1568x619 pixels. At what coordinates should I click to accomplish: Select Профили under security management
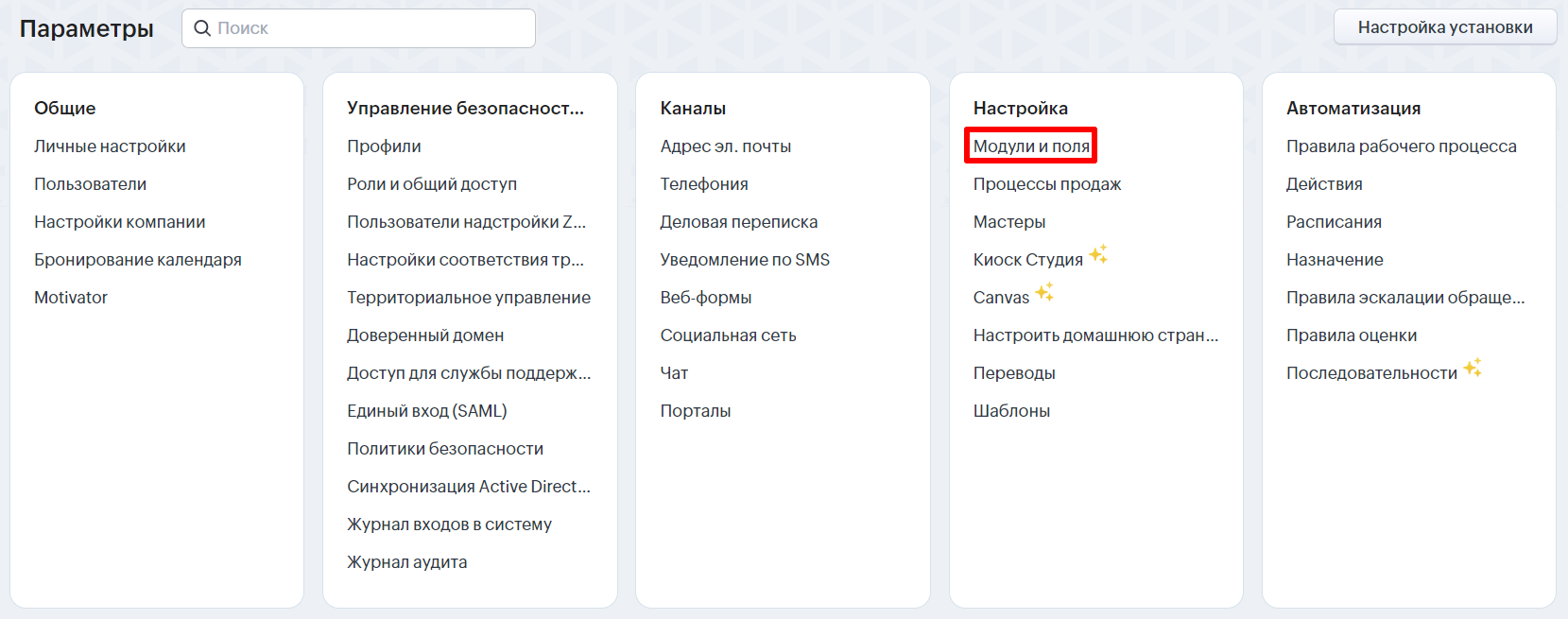pos(384,146)
